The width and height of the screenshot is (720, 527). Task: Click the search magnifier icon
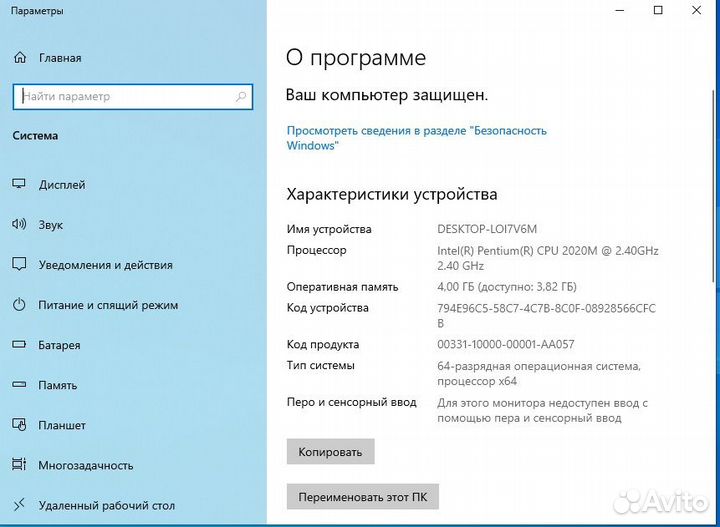241,96
